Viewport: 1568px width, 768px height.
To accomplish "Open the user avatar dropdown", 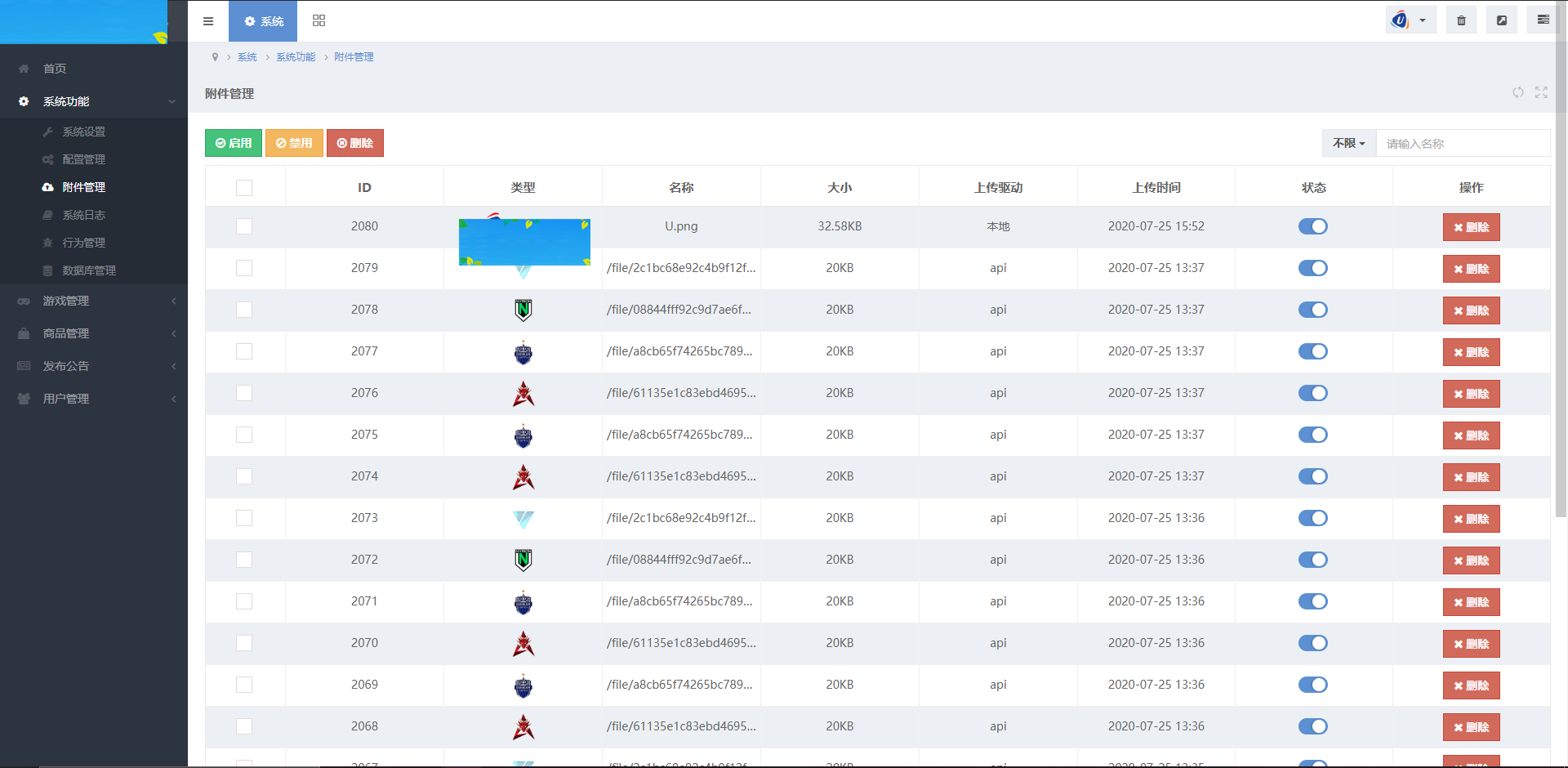I will point(1410,20).
